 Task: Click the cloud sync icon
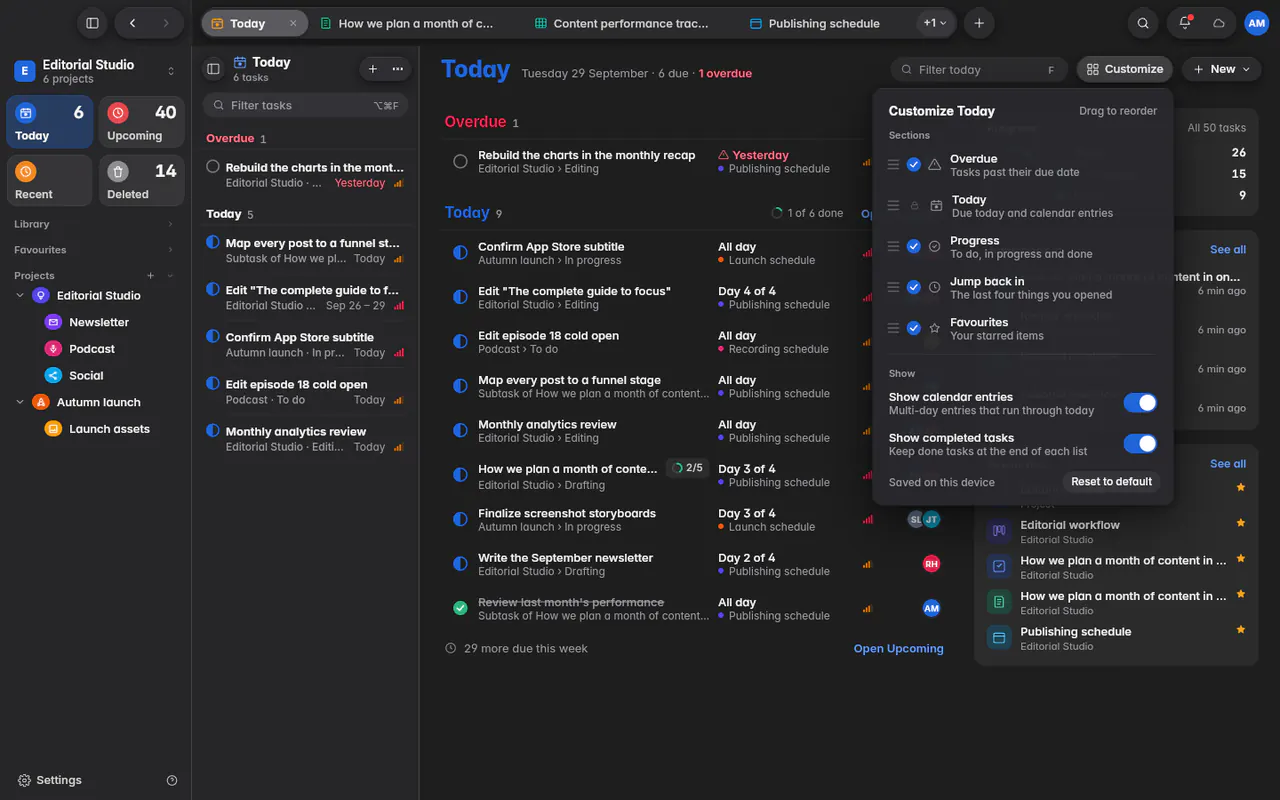click(x=1219, y=23)
